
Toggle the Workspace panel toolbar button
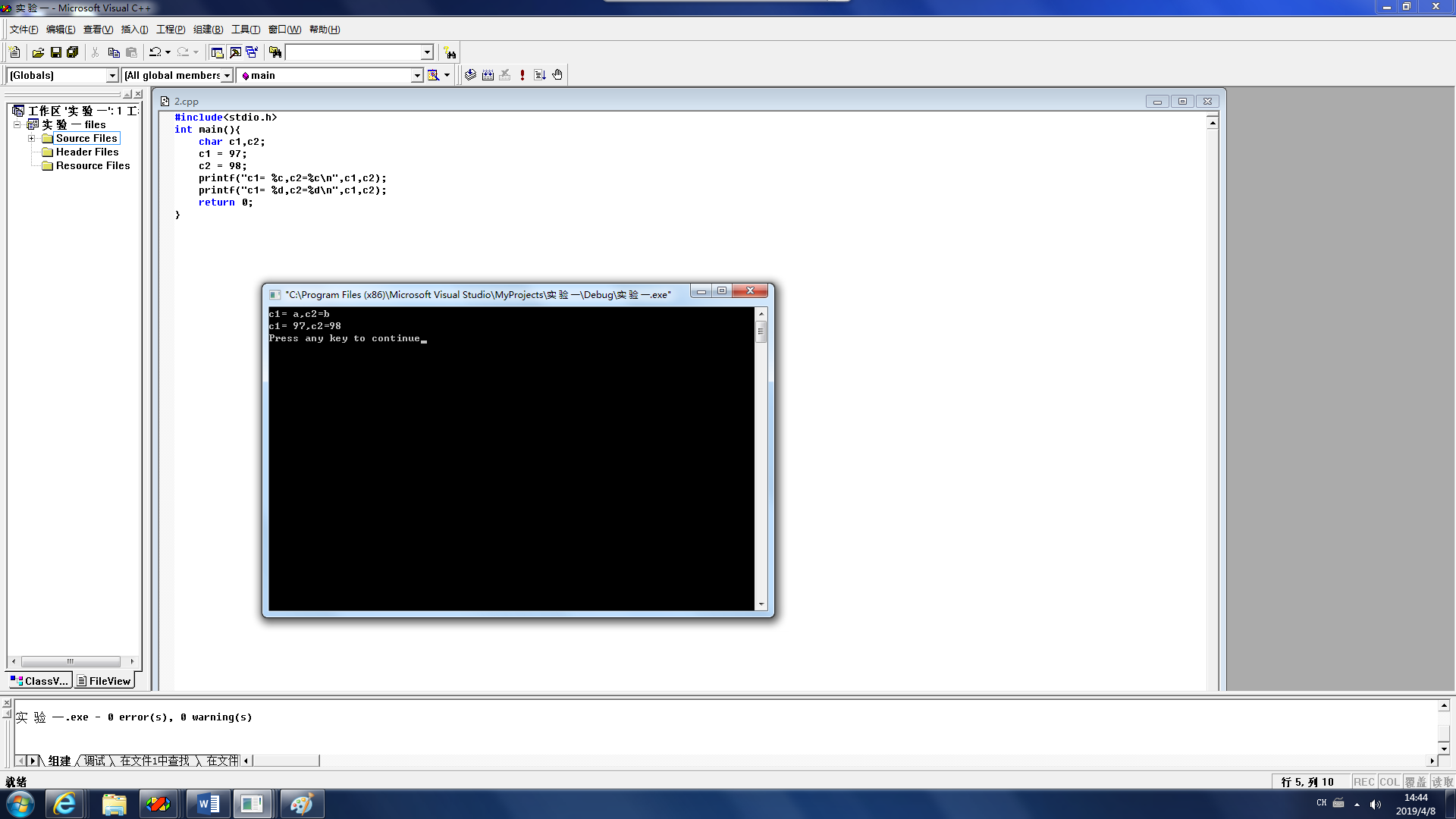click(217, 52)
